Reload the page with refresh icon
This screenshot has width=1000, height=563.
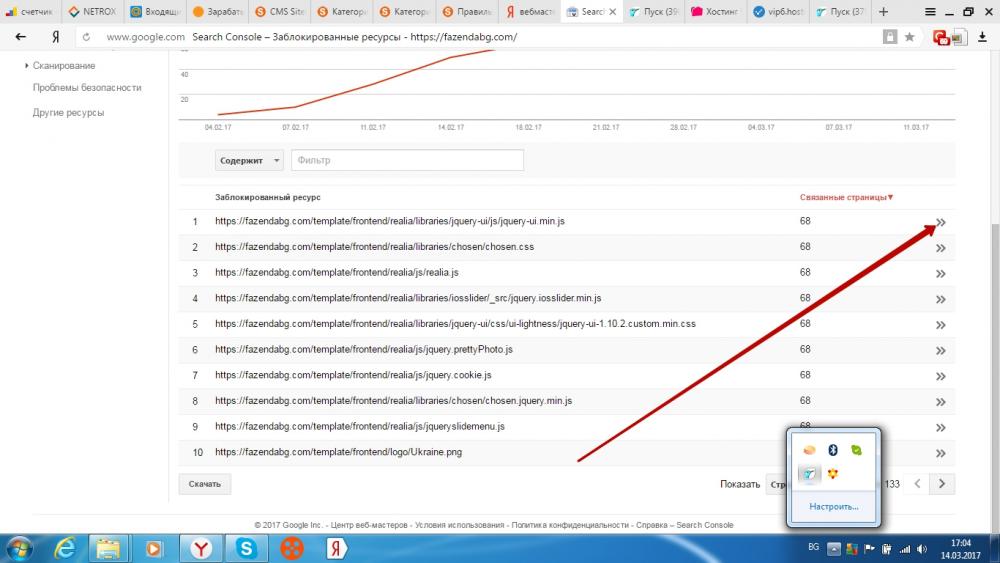tap(86, 37)
